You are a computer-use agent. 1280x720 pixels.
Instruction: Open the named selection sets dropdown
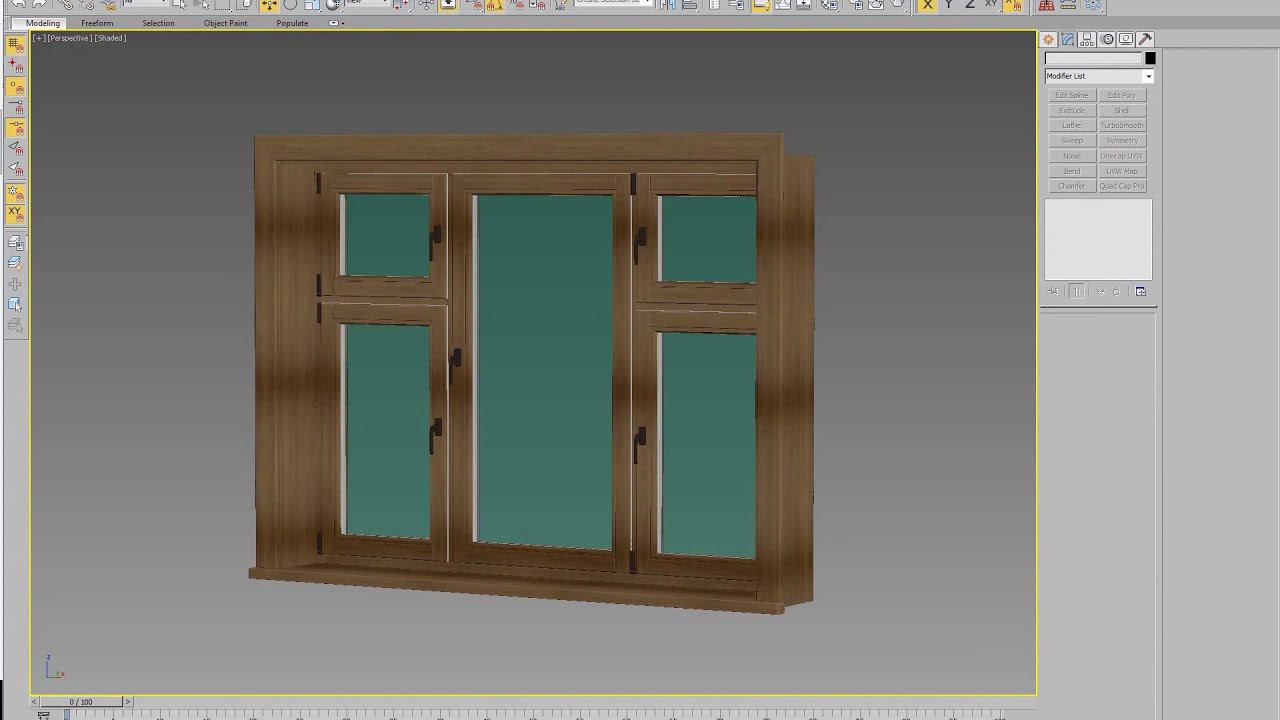pos(613,4)
